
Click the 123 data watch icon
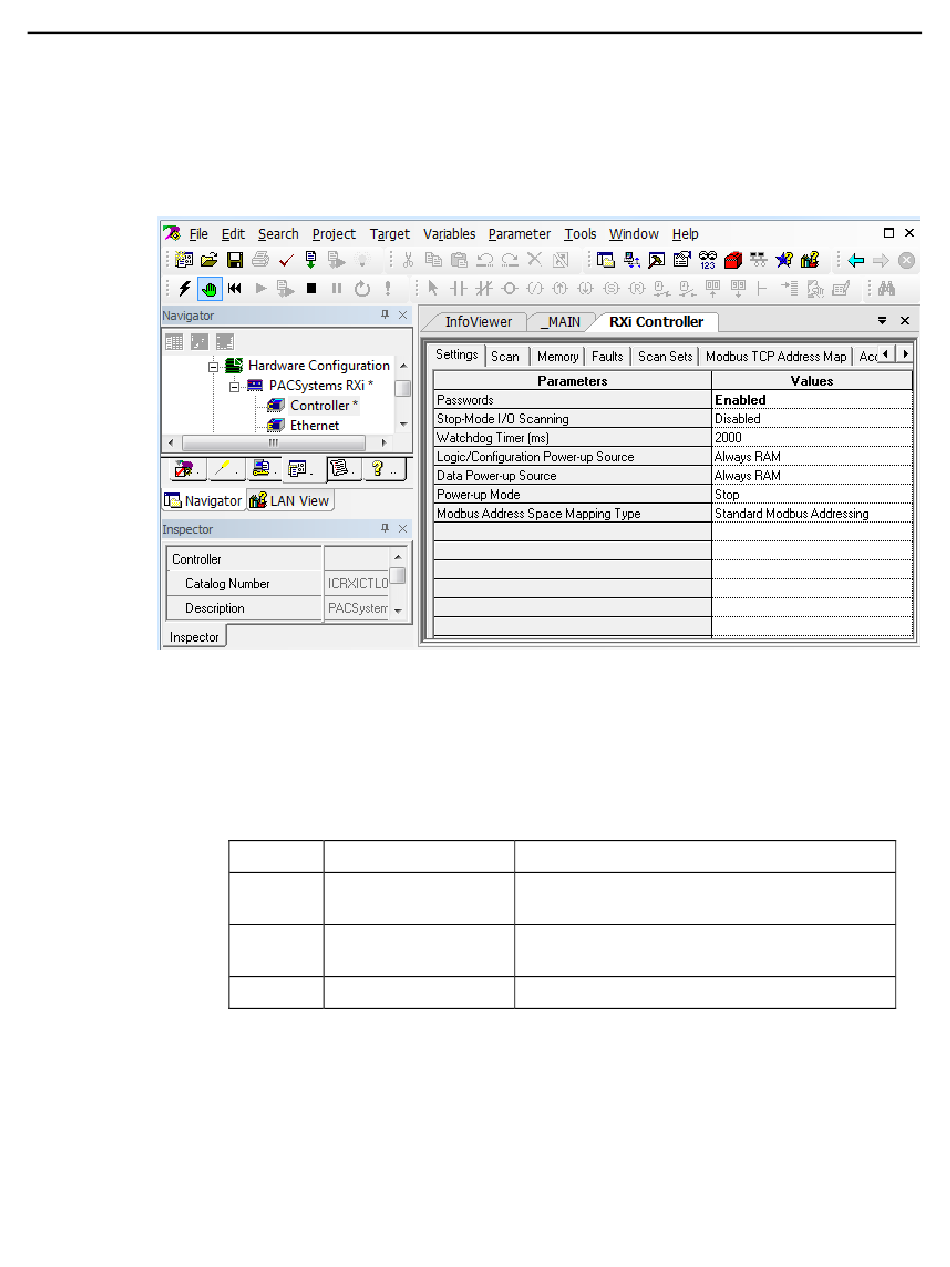tap(709, 260)
